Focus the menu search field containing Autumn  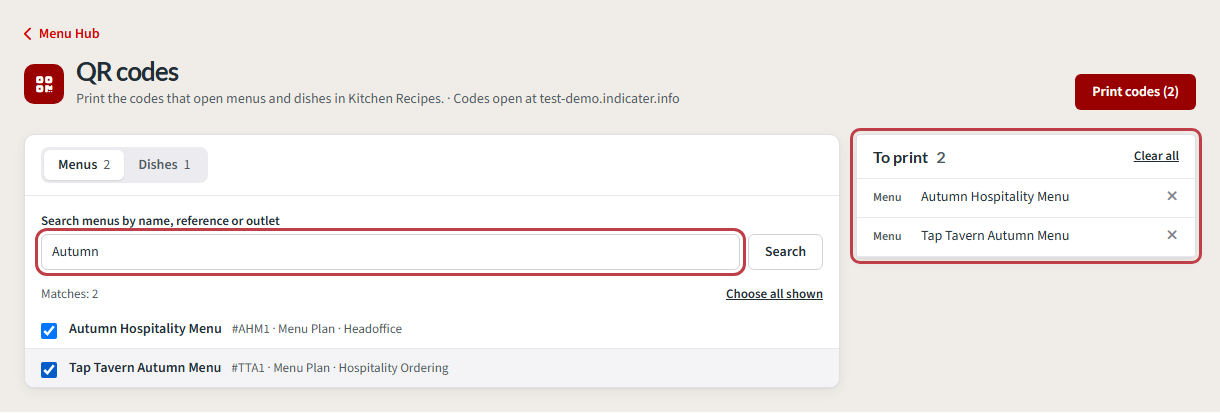point(391,252)
